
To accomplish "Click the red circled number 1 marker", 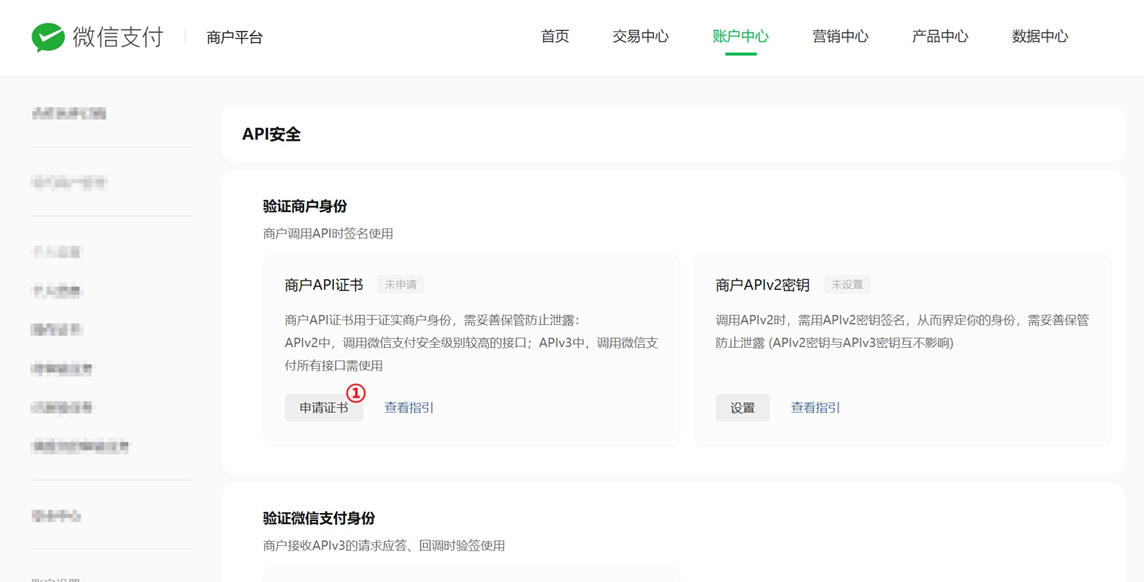I will [355, 392].
